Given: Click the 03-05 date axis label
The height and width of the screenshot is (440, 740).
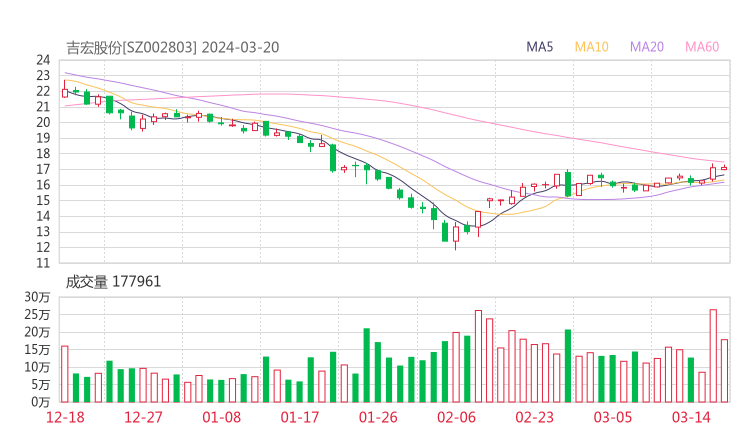Looking at the screenshot, I should [x=613, y=417].
